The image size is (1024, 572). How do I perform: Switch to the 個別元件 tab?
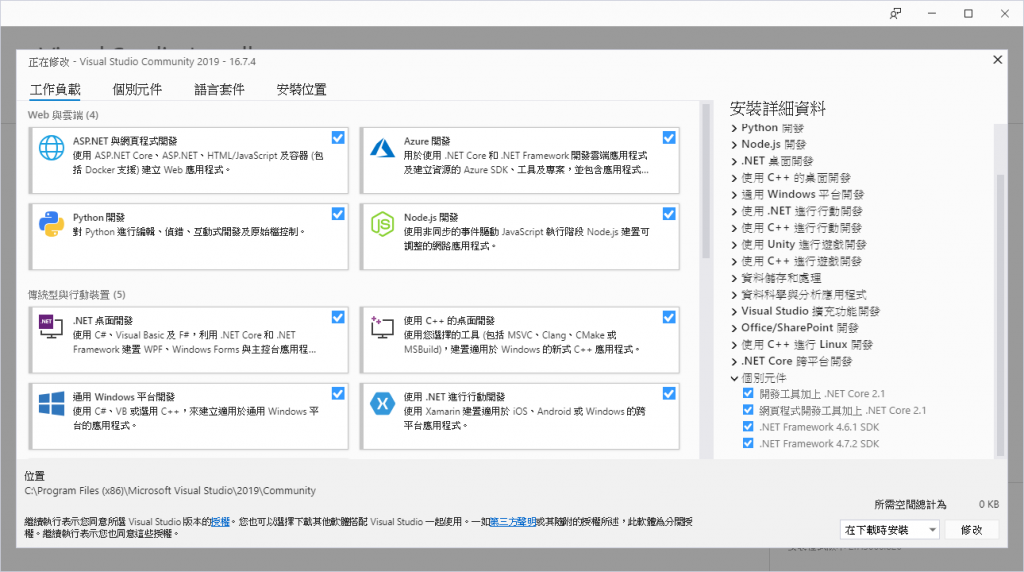(137, 89)
